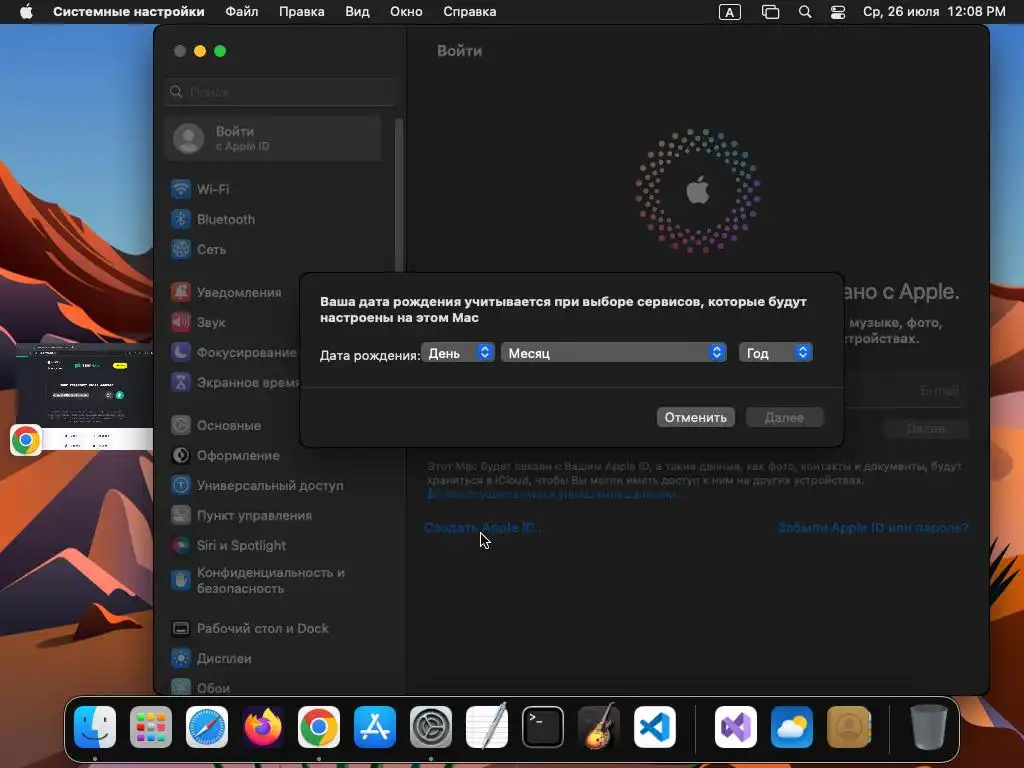Viewport: 1024px width, 768px height.
Task: Launch Firefox from the Dock
Action: click(x=263, y=727)
